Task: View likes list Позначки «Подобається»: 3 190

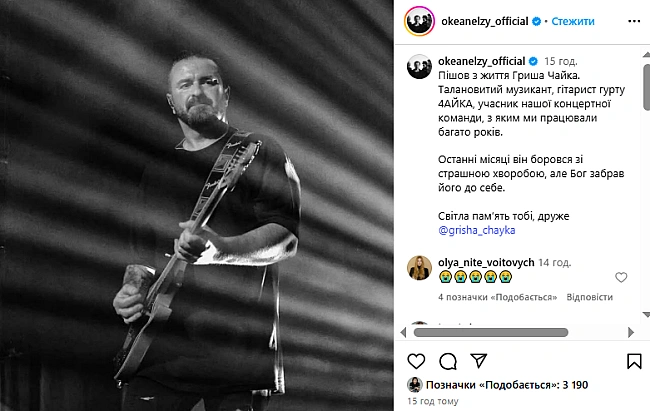Action: [507, 385]
